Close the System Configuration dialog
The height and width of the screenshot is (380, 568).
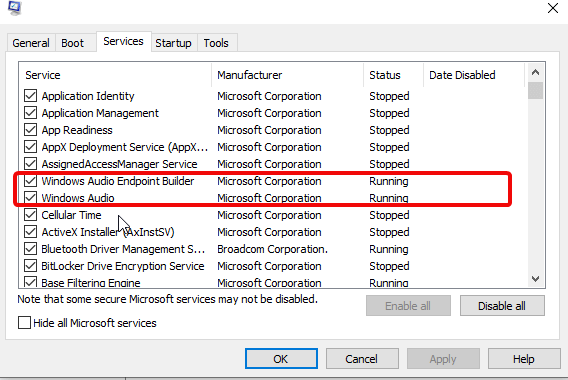pyautogui.click(x=553, y=8)
